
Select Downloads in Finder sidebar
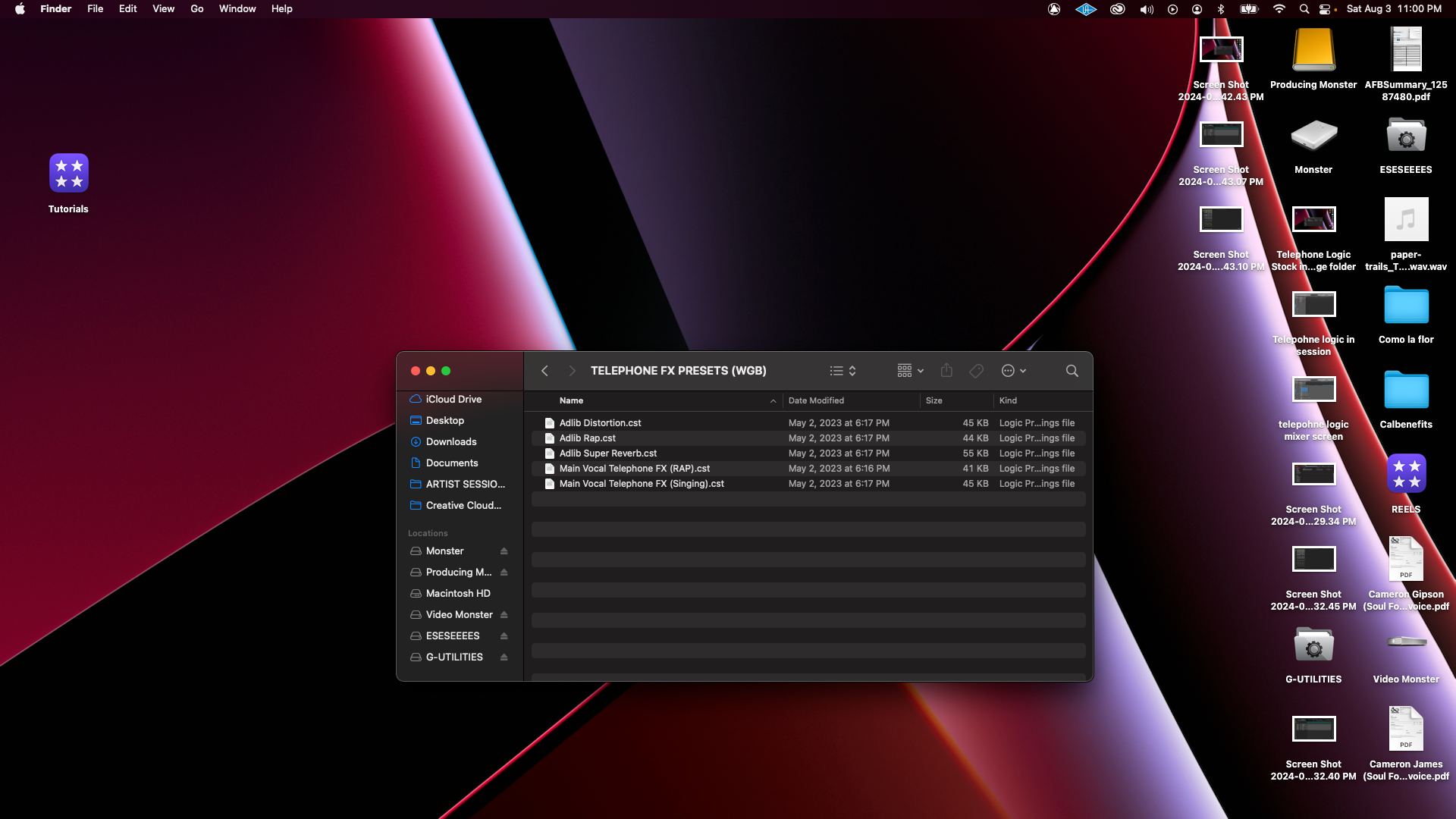450,442
